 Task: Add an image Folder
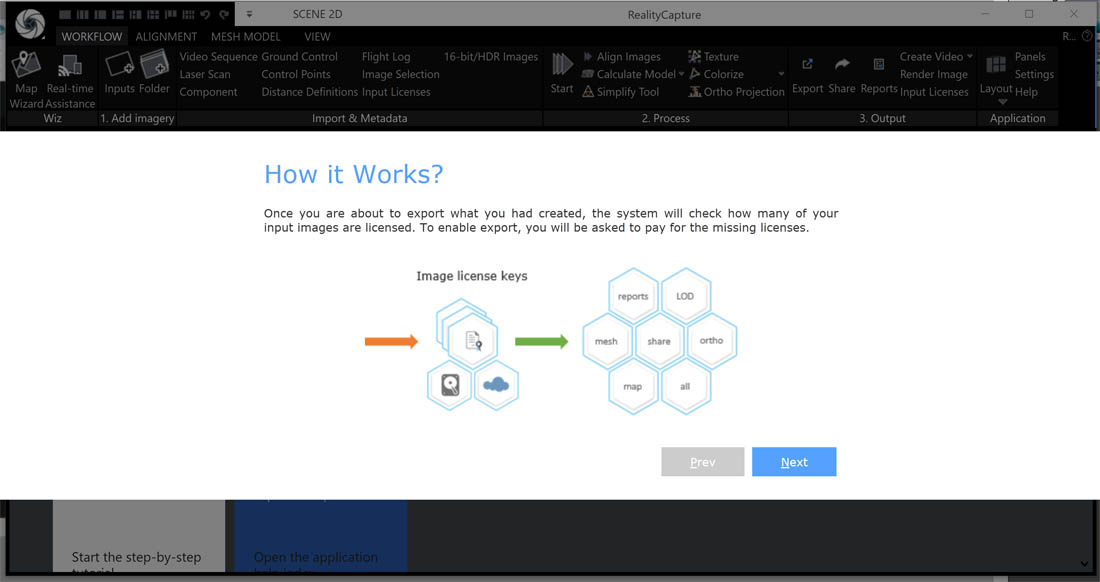click(154, 73)
